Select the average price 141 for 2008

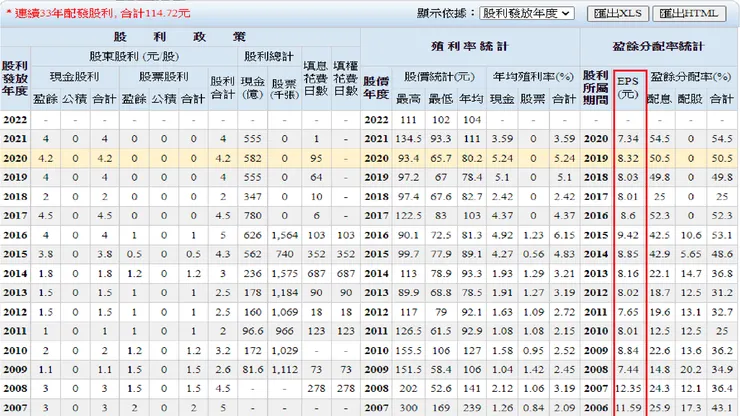click(471, 389)
